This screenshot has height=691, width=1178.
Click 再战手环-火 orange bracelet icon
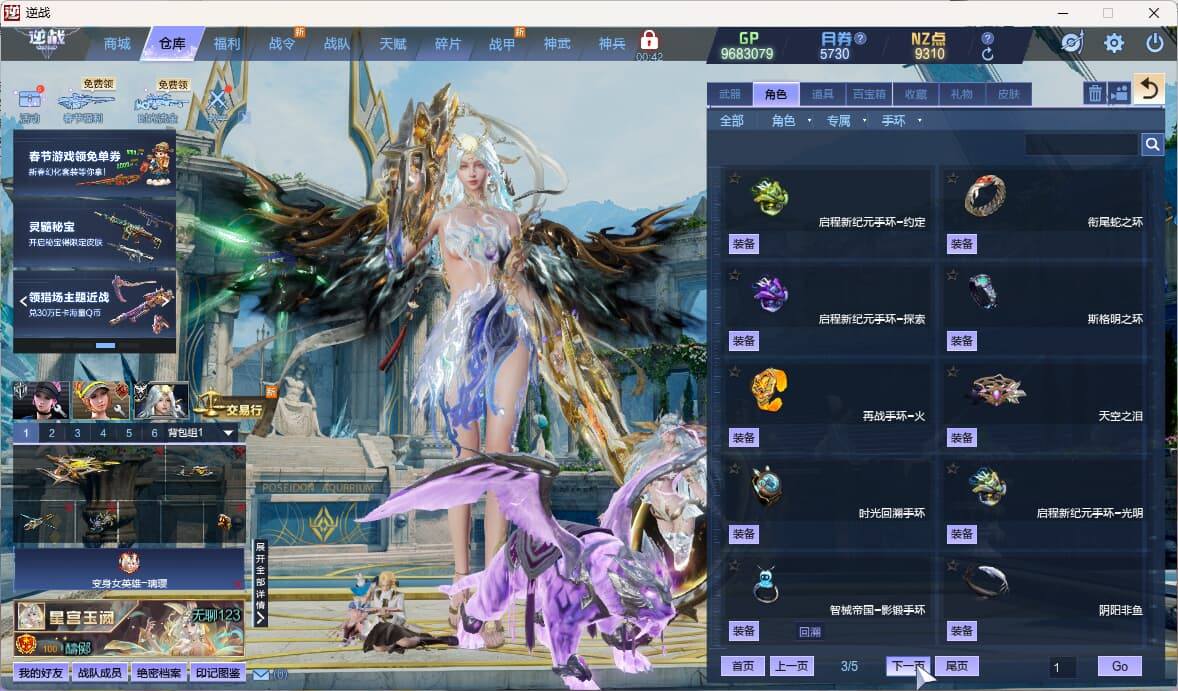(x=769, y=391)
